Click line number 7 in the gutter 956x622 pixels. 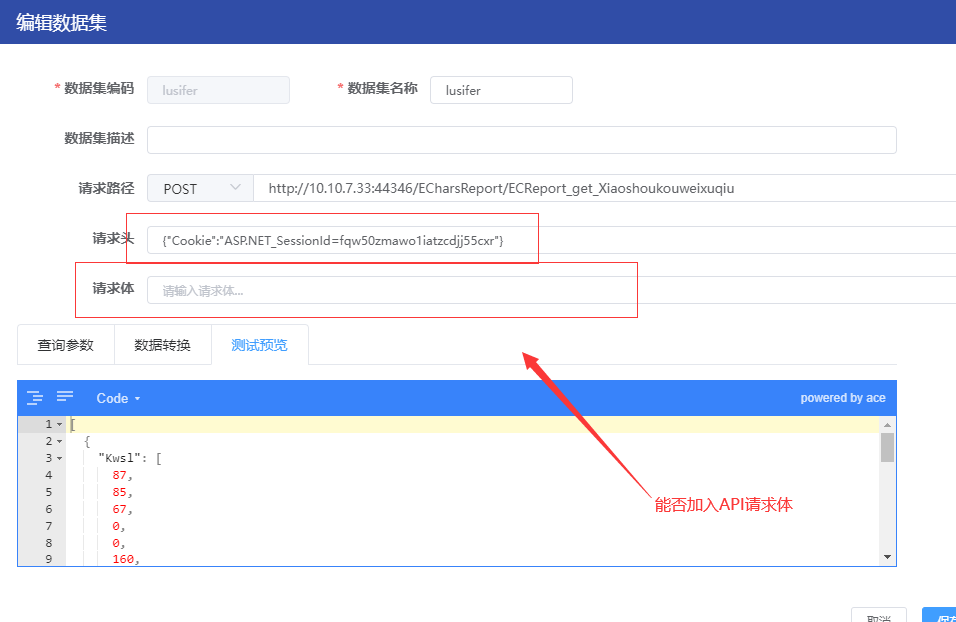point(49,526)
